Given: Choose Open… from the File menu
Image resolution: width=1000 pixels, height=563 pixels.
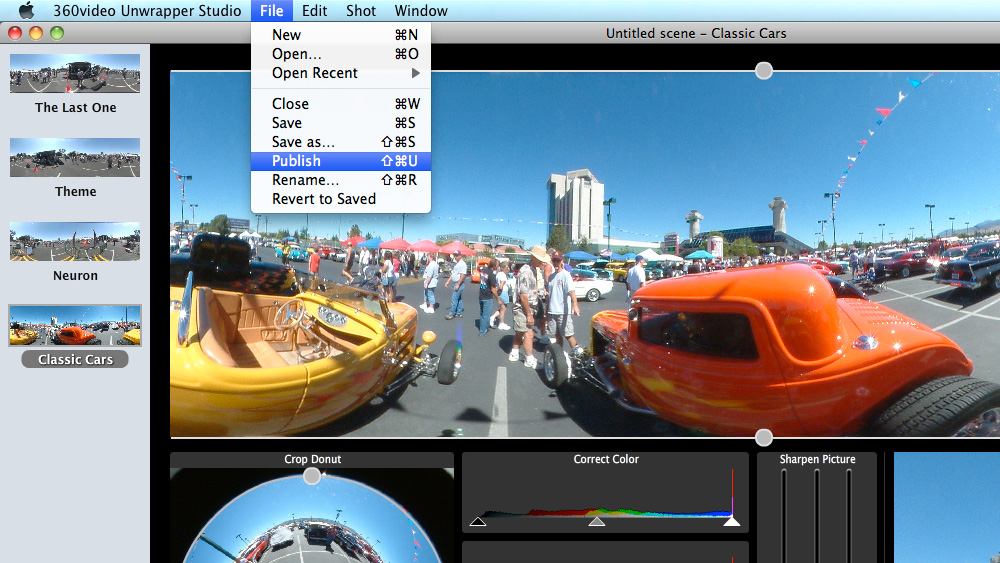Looking at the screenshot, I should tap(341, 54).
